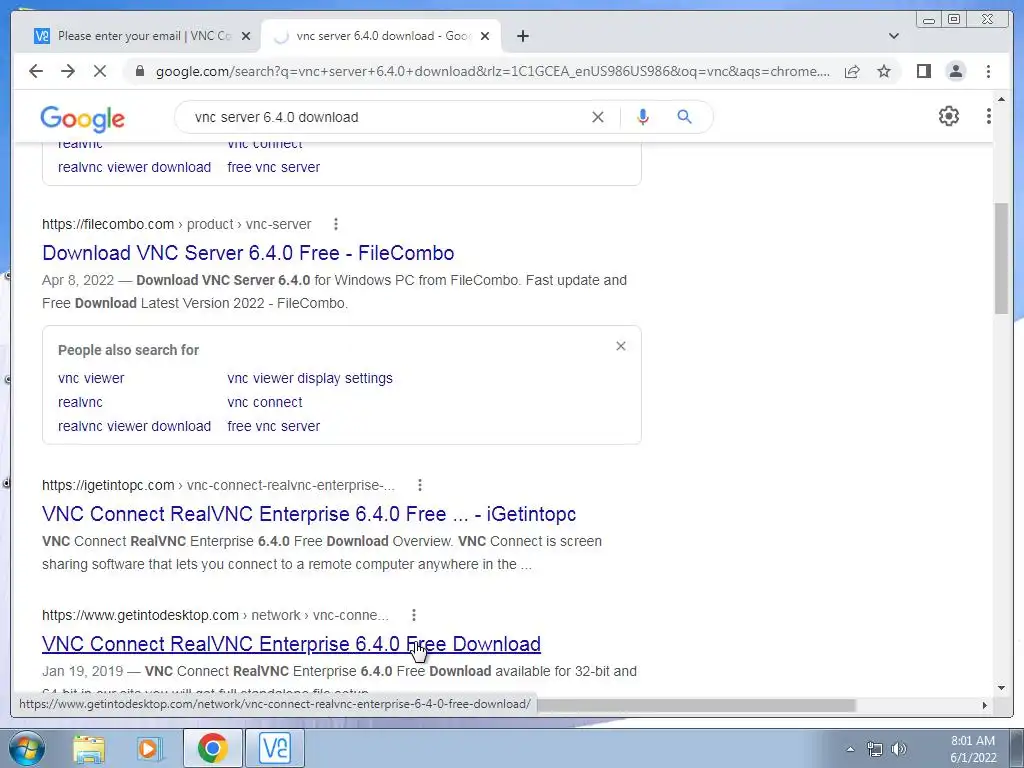
Task: Open Windows Explorer from taskbar
Action: (x=88, y=748)
